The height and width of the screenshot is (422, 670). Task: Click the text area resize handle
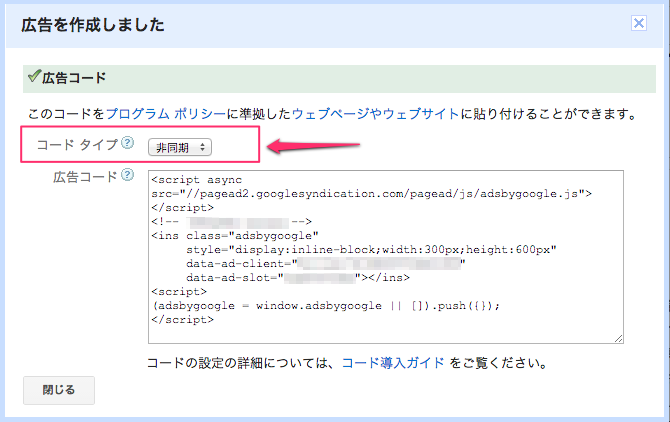coord(619,339)
